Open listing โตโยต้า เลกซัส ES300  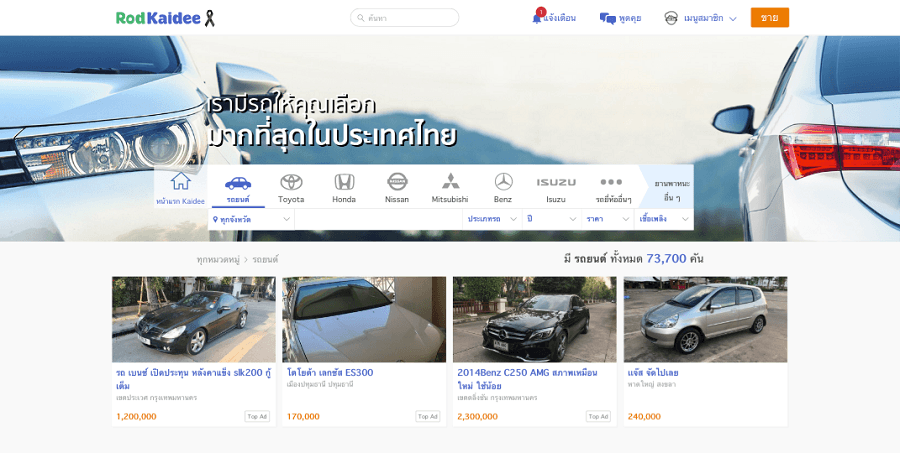330,373
